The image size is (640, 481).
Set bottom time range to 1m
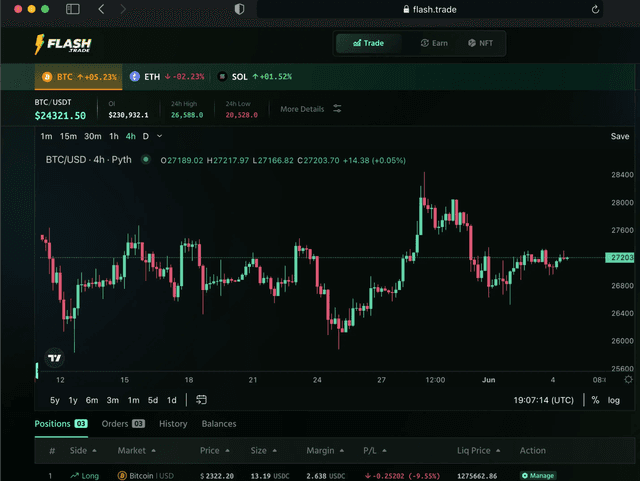coord(133,400)
